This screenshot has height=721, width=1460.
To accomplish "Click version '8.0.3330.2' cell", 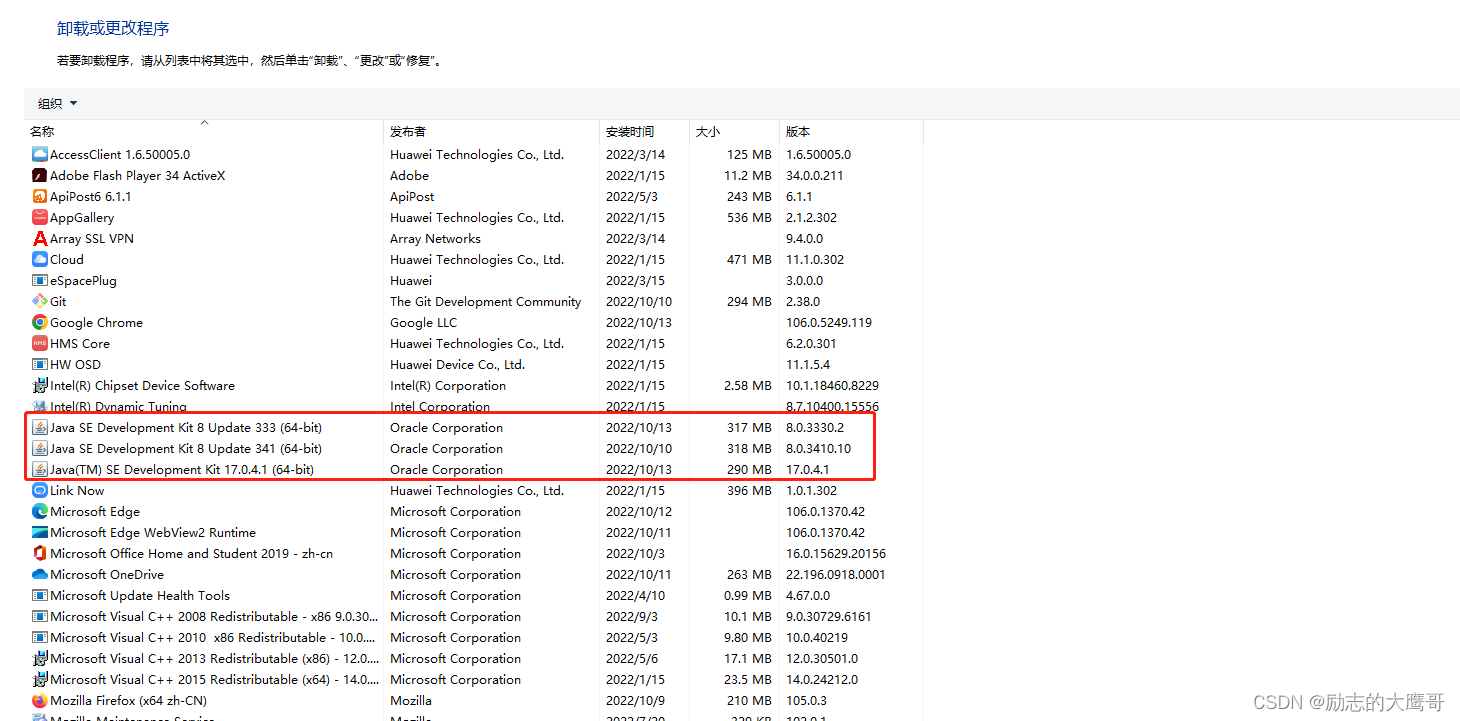I will pos(815,427).
